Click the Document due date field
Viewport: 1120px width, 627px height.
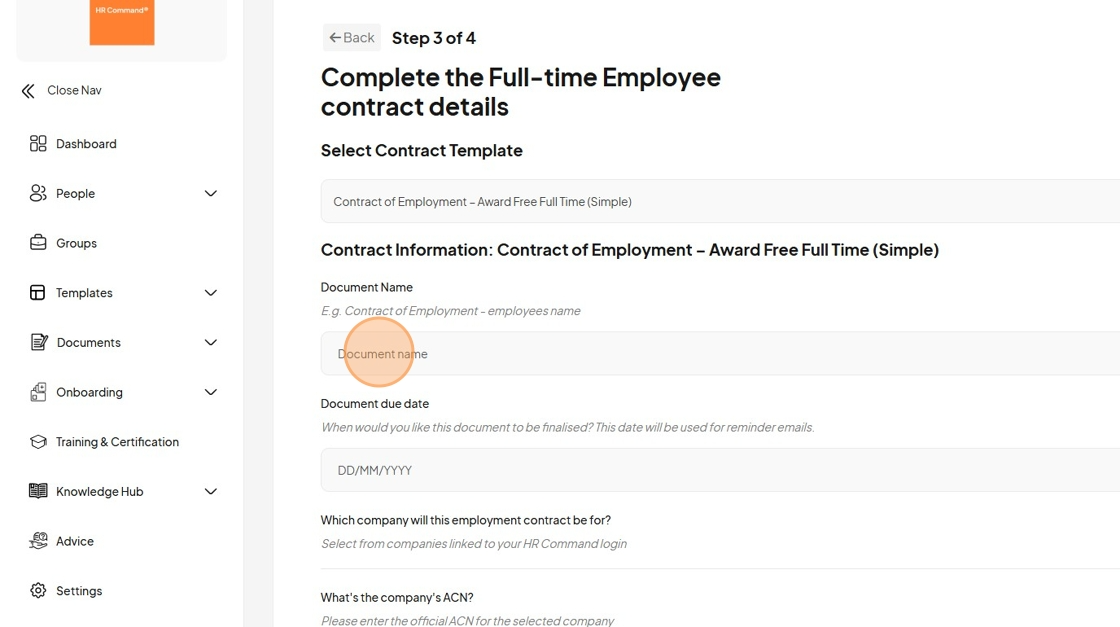[x=720, y=470]
